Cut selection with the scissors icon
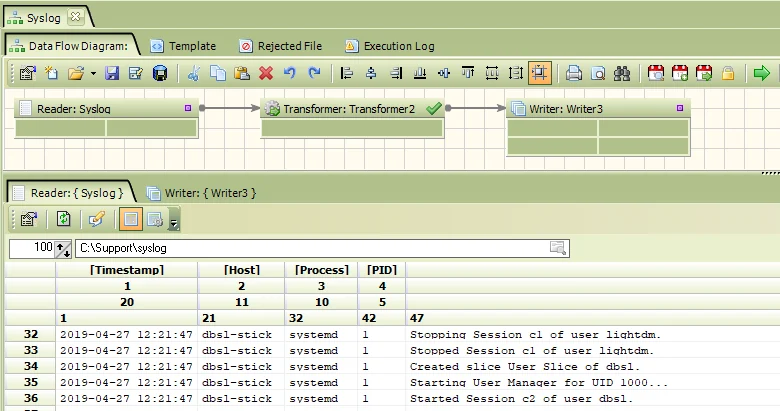This screenshot has width=780, height=411. (194, 74)
